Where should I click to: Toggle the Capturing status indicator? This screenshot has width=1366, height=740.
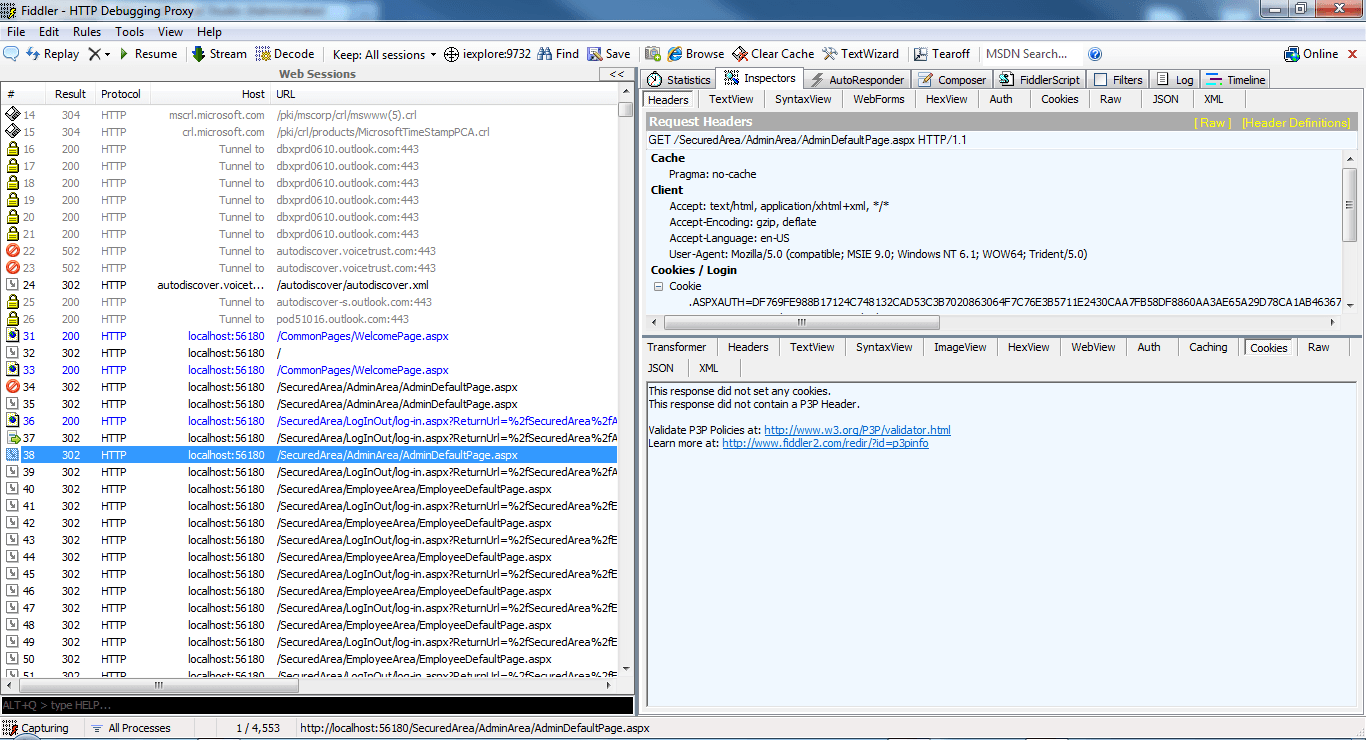coord(36,728)
